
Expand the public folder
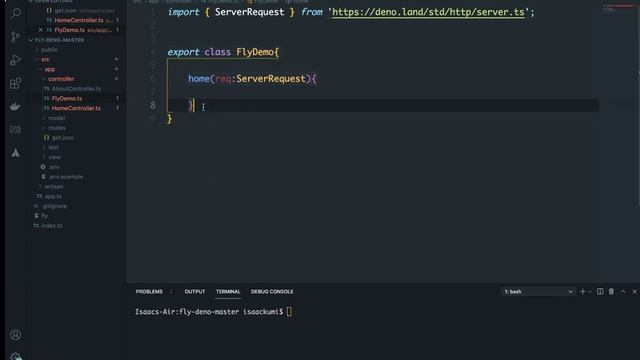(x=49, y=50)
